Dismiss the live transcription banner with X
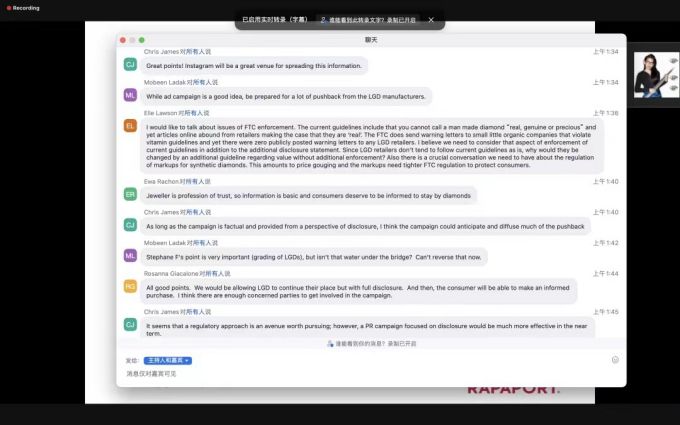Viewport: 680px width, 425px height. pyautogui.click(x=431, y=20)
